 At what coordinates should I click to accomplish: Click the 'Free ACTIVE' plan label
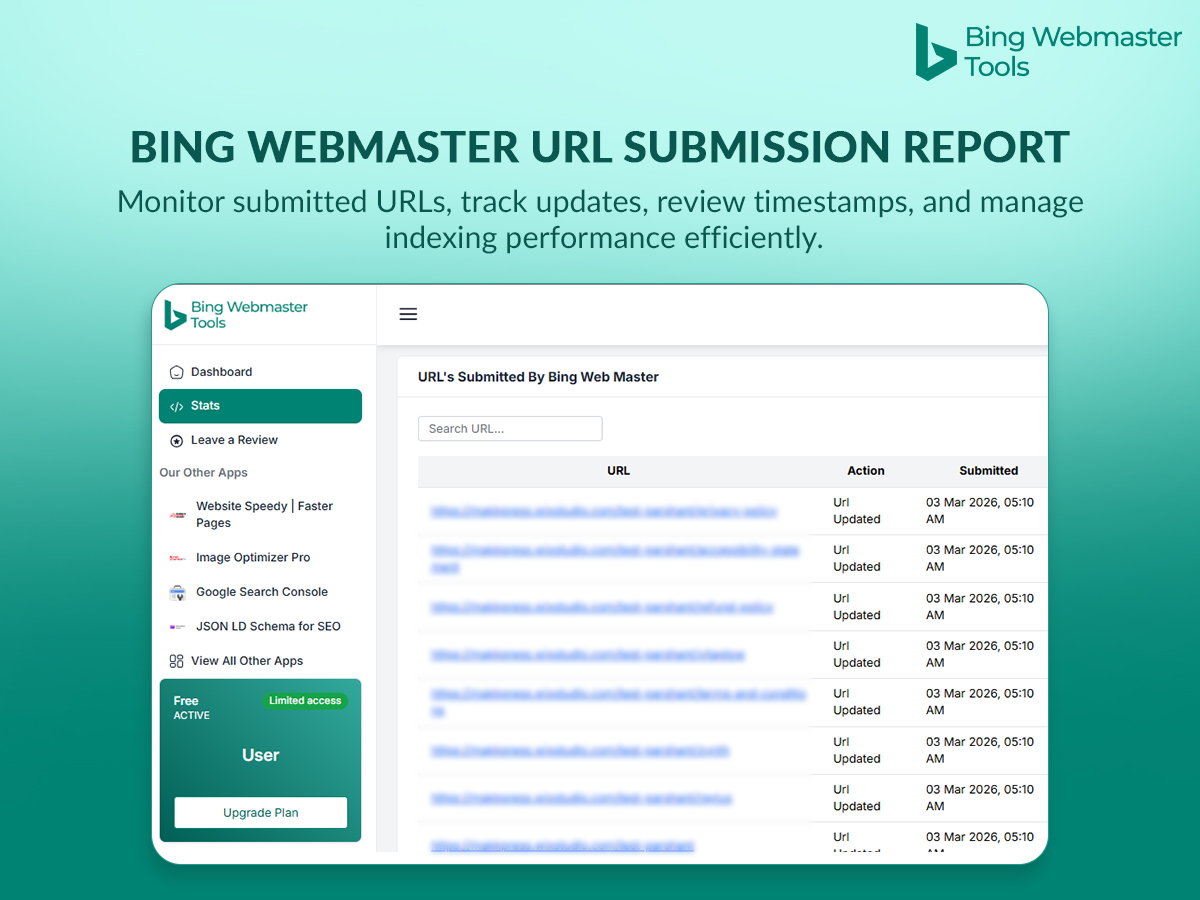(x=192, y=708)
